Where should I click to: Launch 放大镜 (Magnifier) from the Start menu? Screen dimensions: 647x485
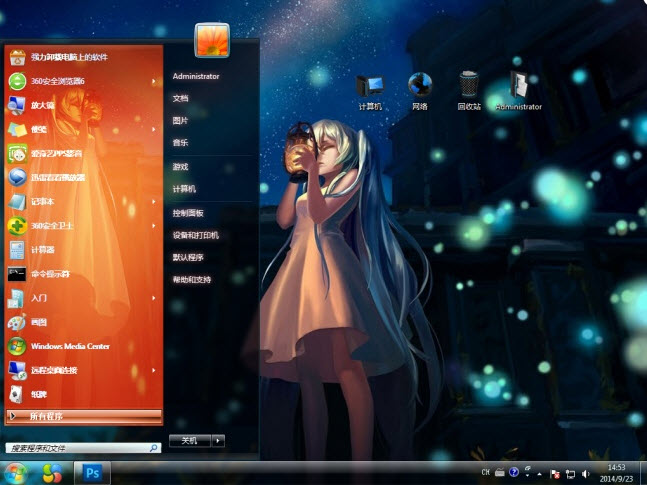click(x=45, y=105)
